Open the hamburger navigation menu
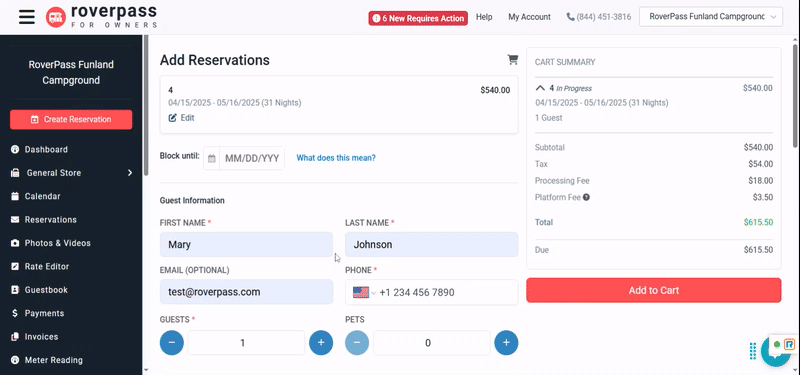The height and width of the screenshot is (375, 800). tap(27, 17)
